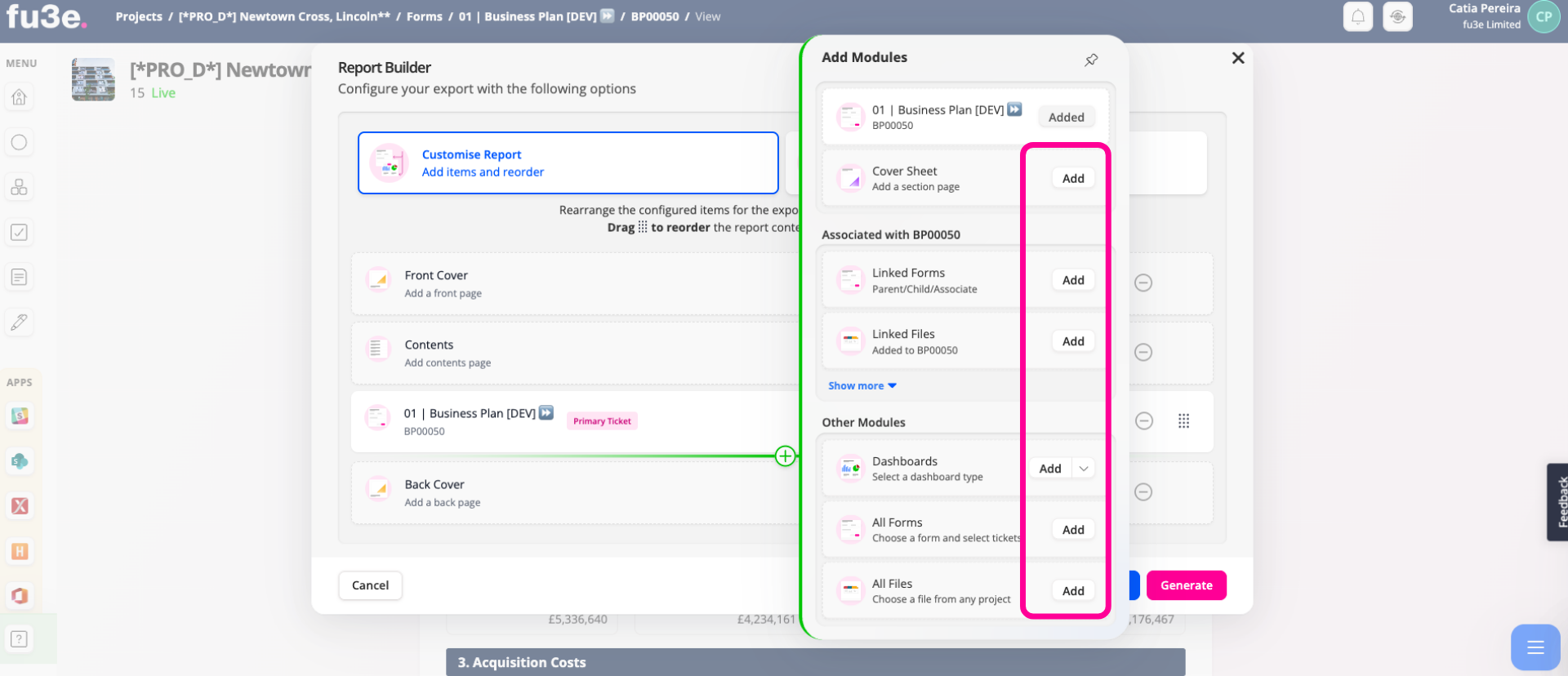This screenshot has height=676, width=1568.
Task: Add the All Forms module
Action: tap(1073, 530)
